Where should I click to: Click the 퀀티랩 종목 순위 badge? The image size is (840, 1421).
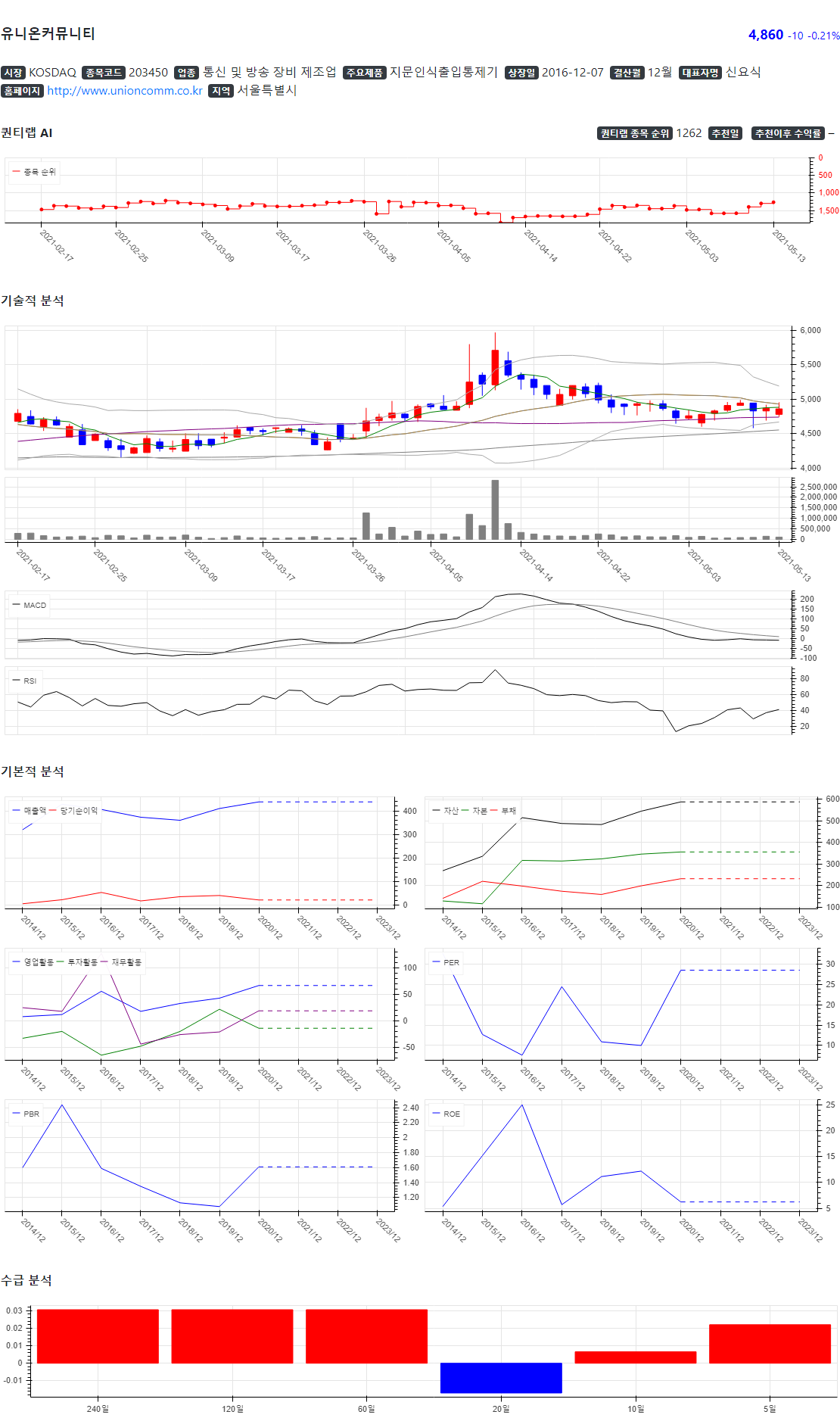point(635,133)
